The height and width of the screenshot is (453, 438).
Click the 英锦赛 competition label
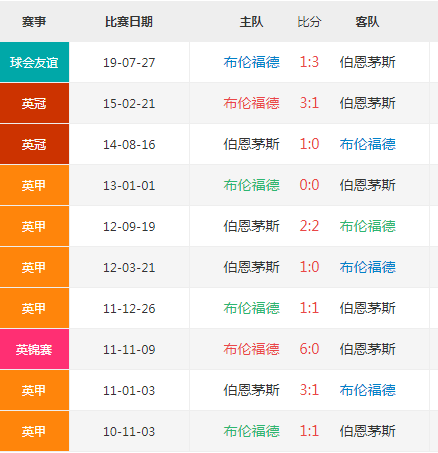[x=34, y=349]
